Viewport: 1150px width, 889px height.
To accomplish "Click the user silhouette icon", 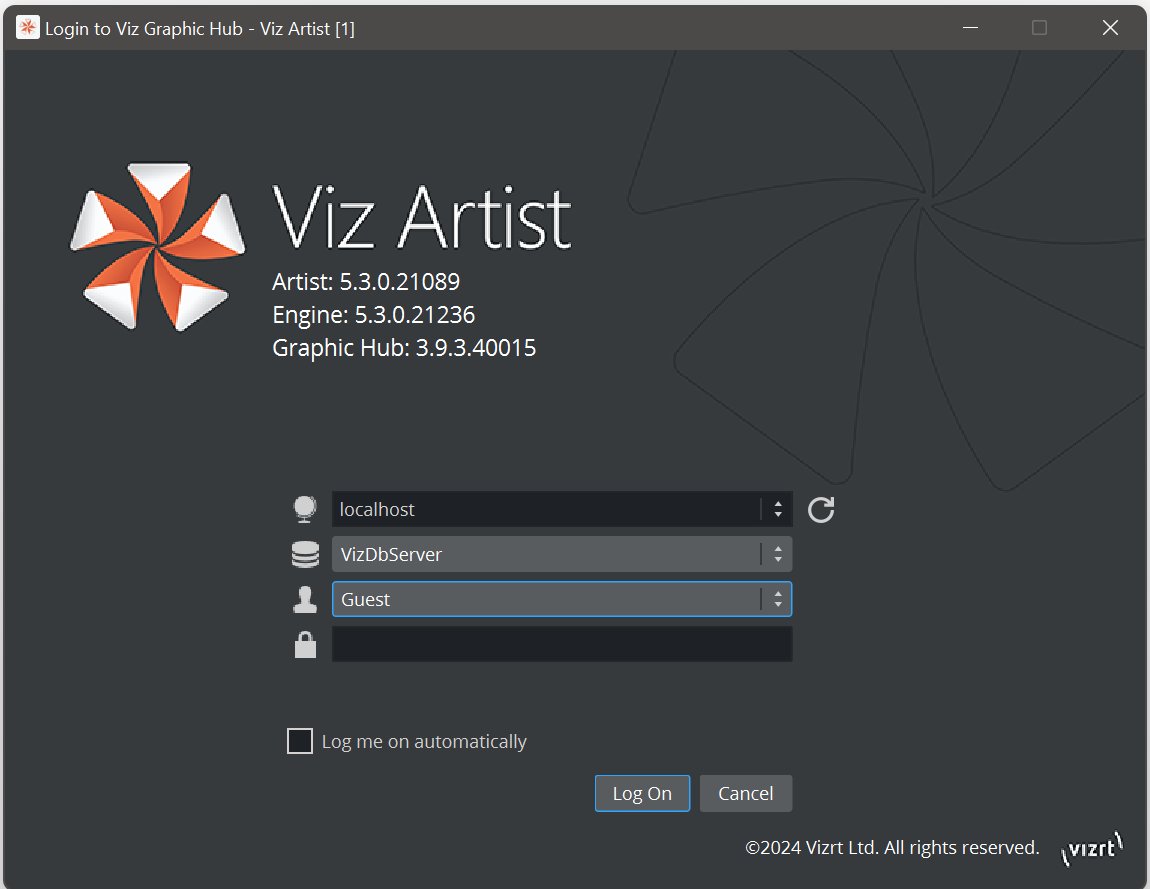I will (305, 600).
